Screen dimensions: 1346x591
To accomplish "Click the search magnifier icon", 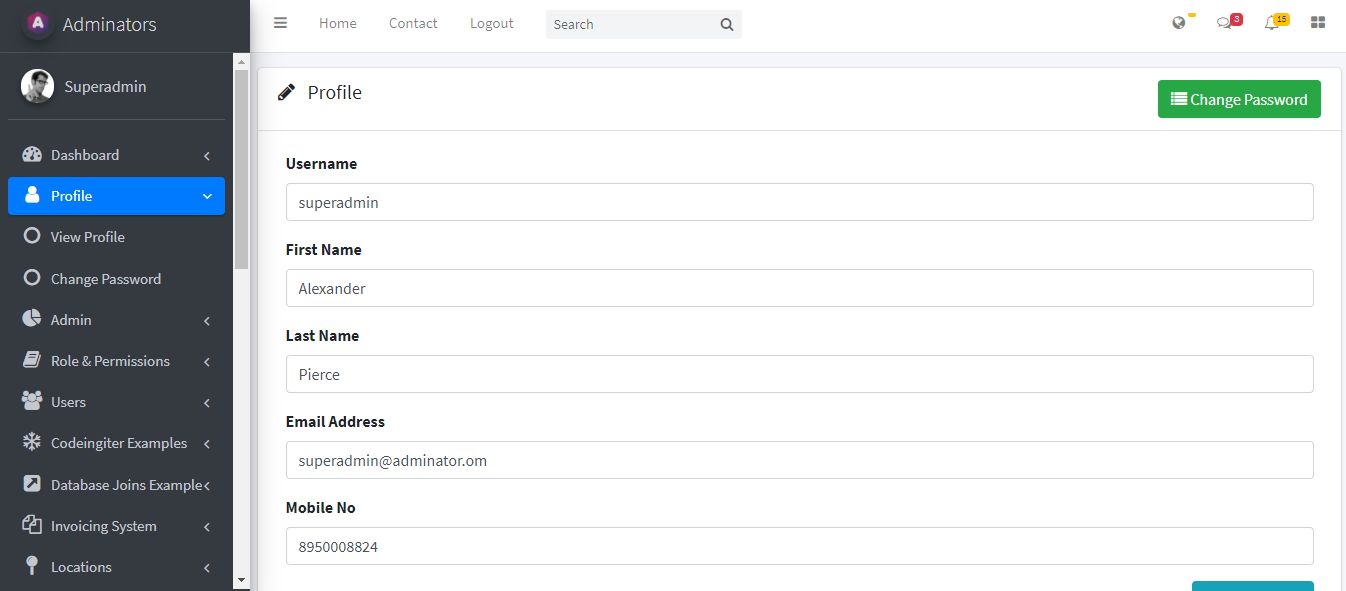I will [x=727, y=25].
